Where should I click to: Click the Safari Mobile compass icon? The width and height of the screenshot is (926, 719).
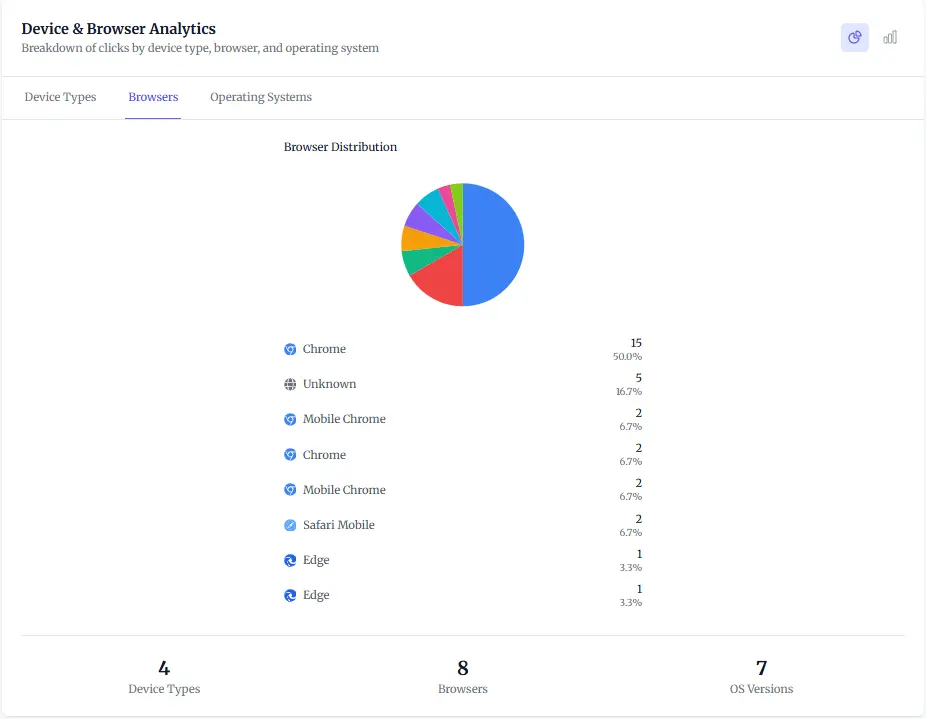point(290,525)
